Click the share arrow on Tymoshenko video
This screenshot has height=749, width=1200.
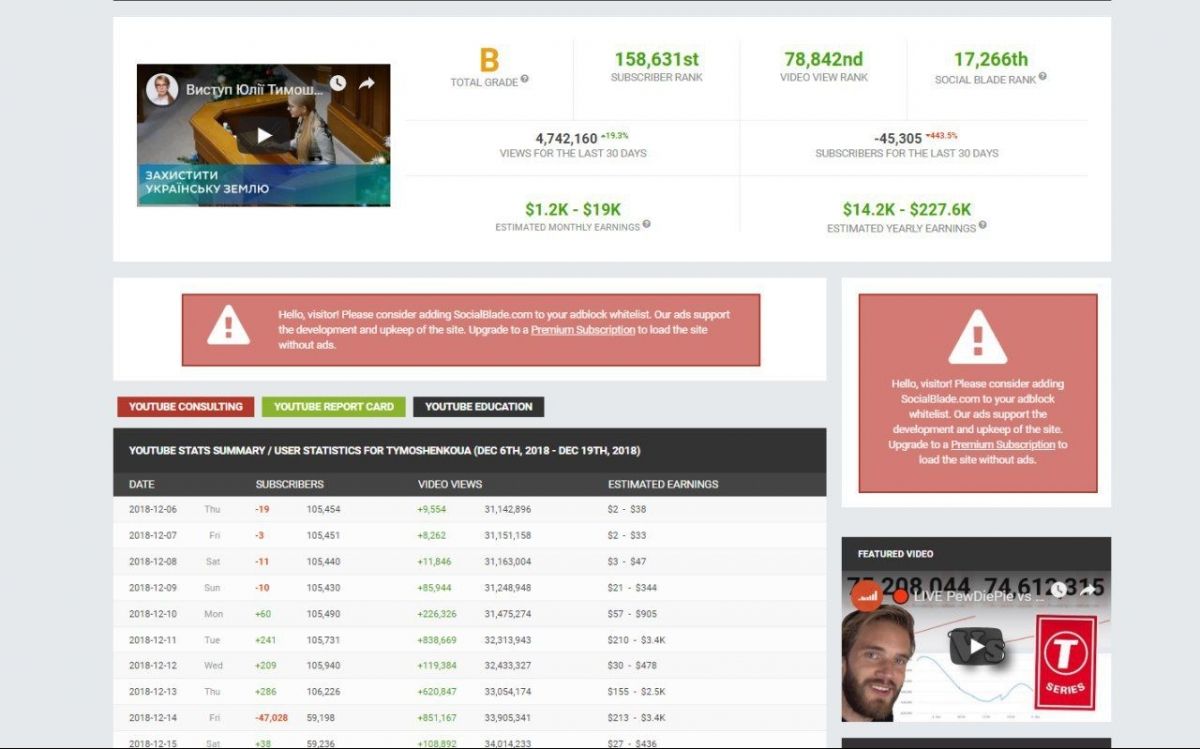(x=367, y=84)
